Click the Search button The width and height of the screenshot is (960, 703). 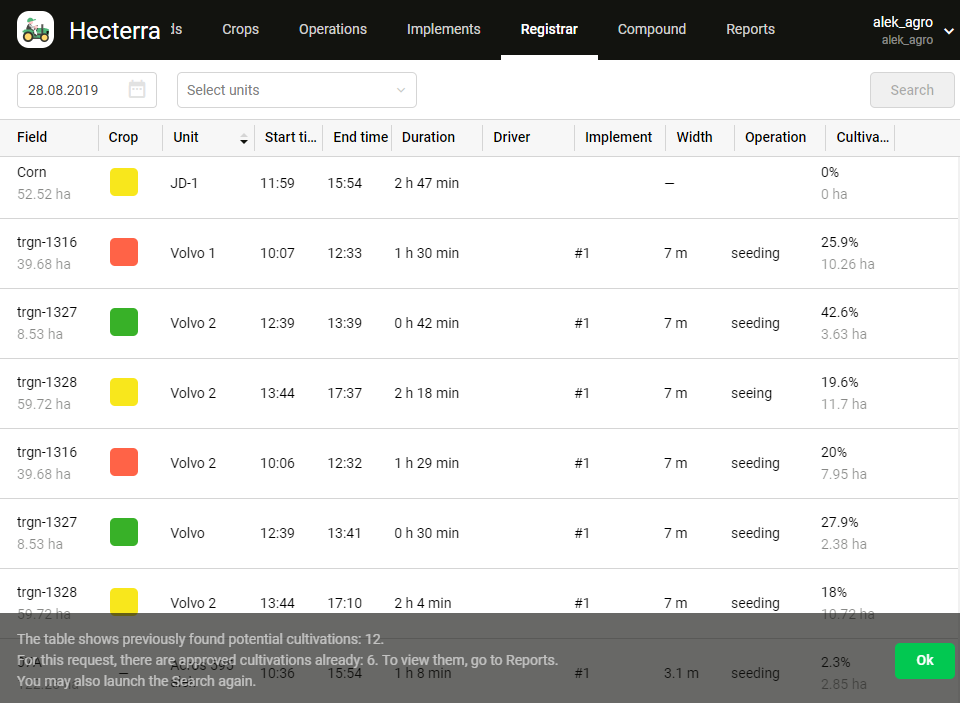coord(911,90)
